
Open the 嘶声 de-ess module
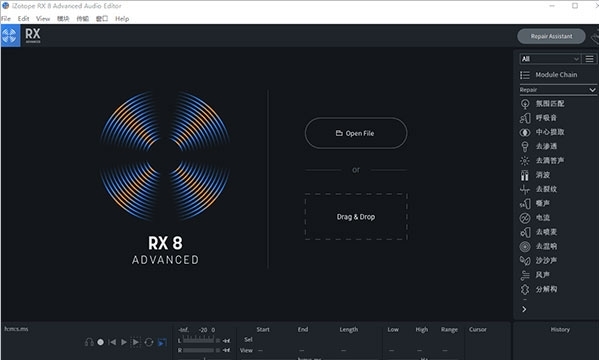click(535, 203)
